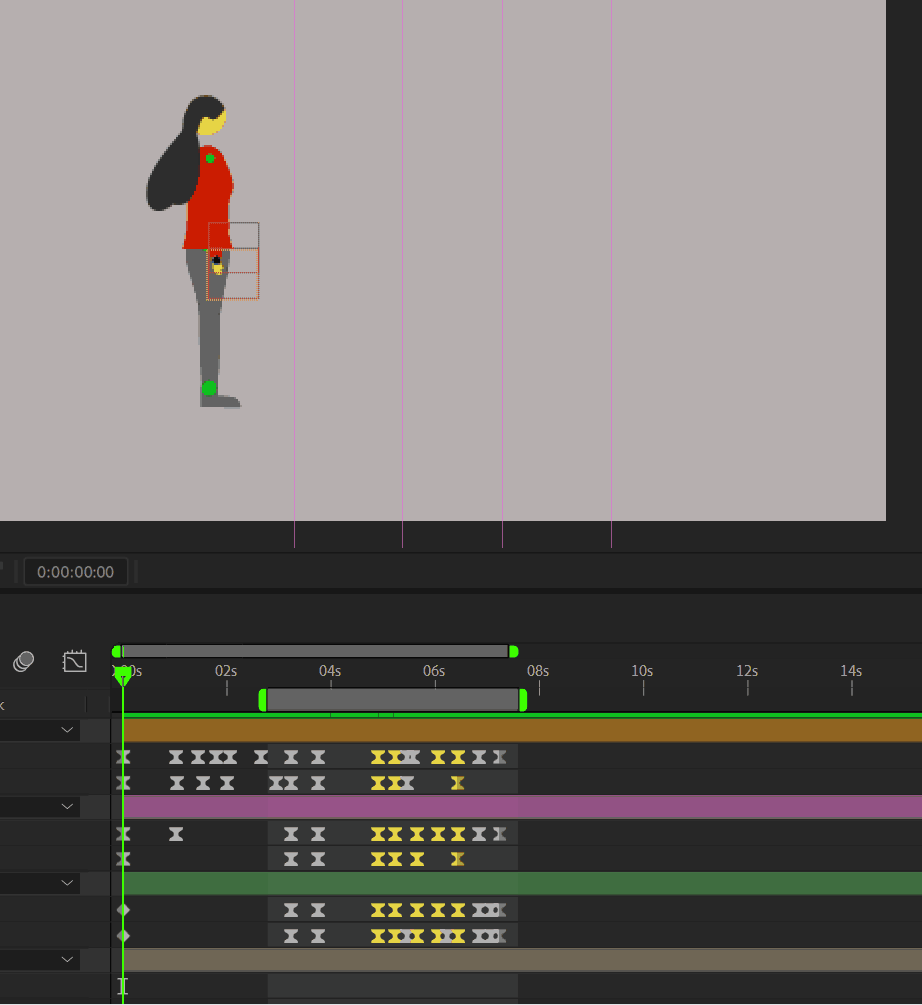Select the work area bar

coord(393,700)
